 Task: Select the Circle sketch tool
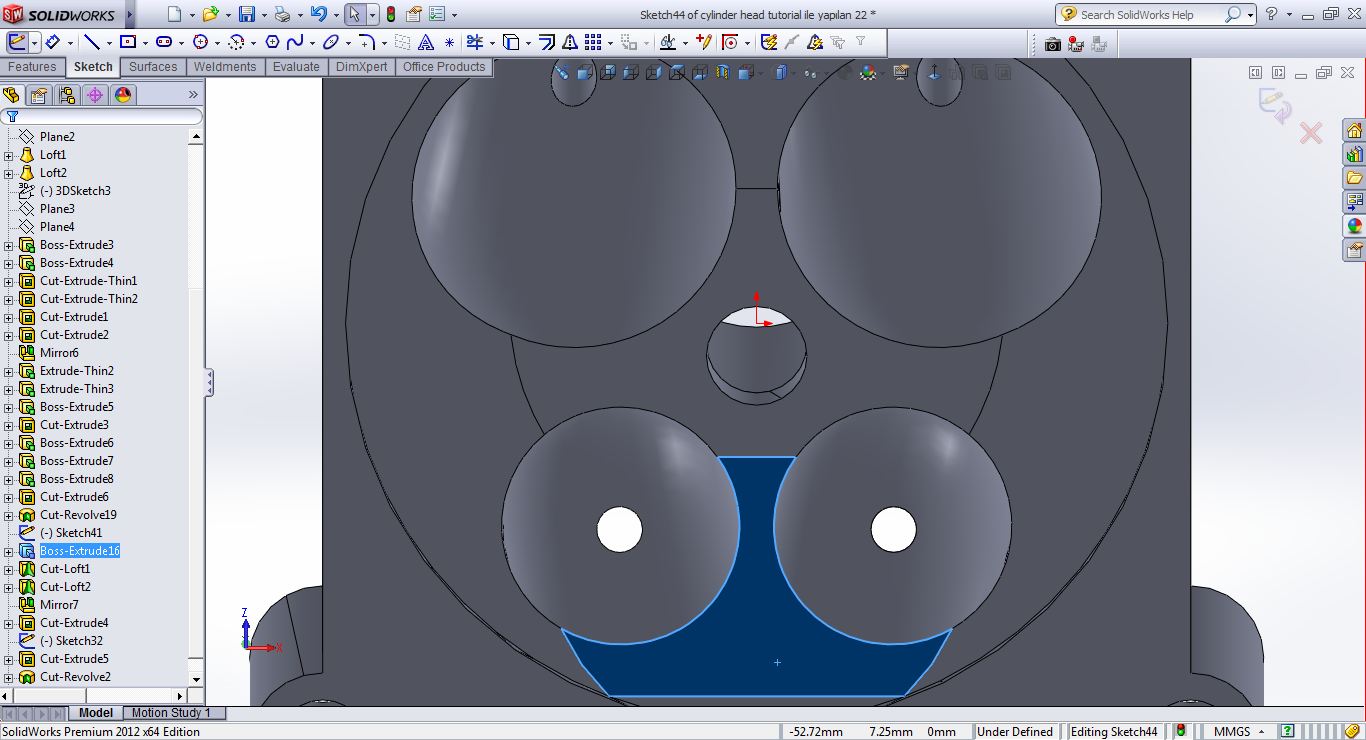pos(200,42)
